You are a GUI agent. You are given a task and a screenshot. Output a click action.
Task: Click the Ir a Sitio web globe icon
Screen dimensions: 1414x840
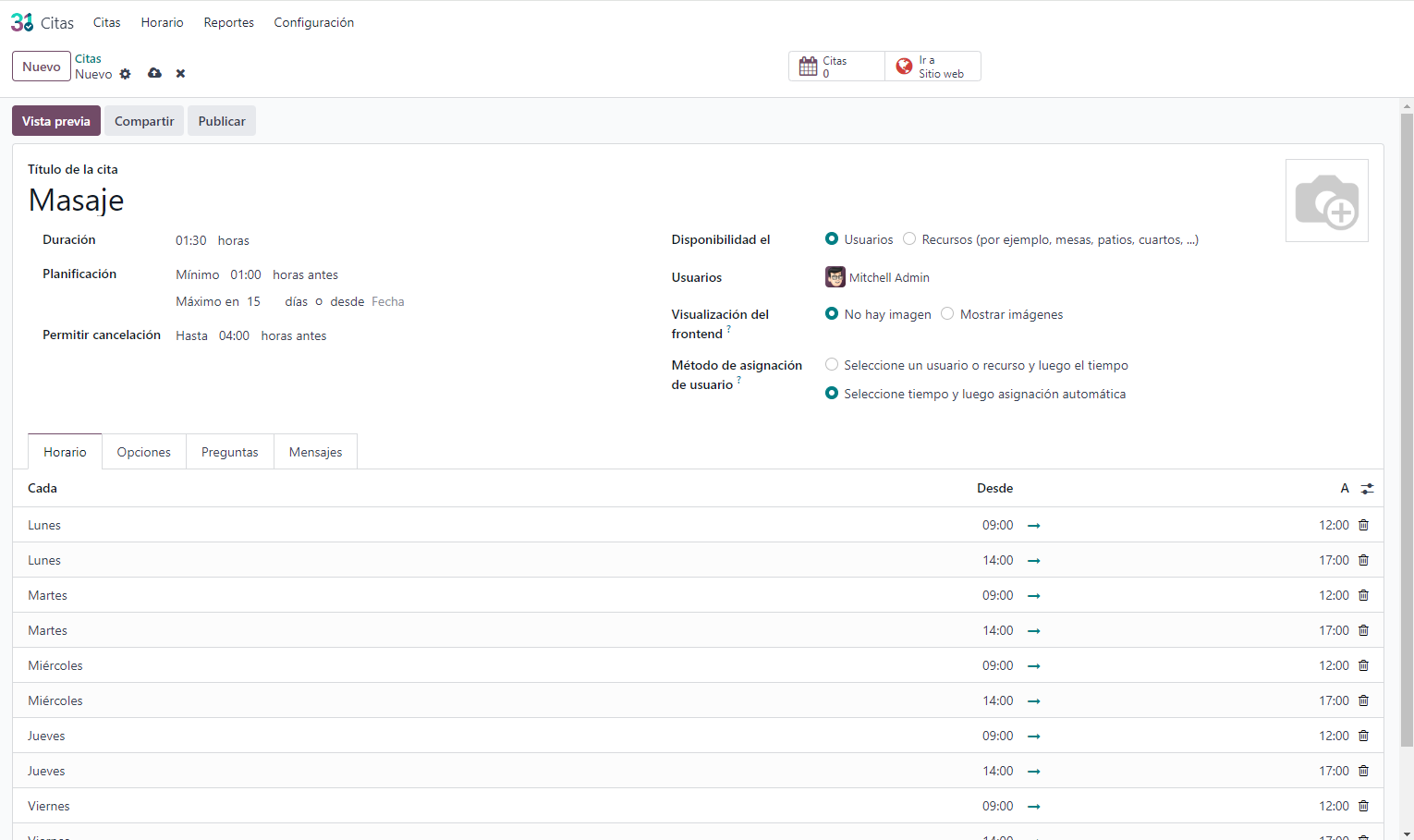[x=905, y=67]
